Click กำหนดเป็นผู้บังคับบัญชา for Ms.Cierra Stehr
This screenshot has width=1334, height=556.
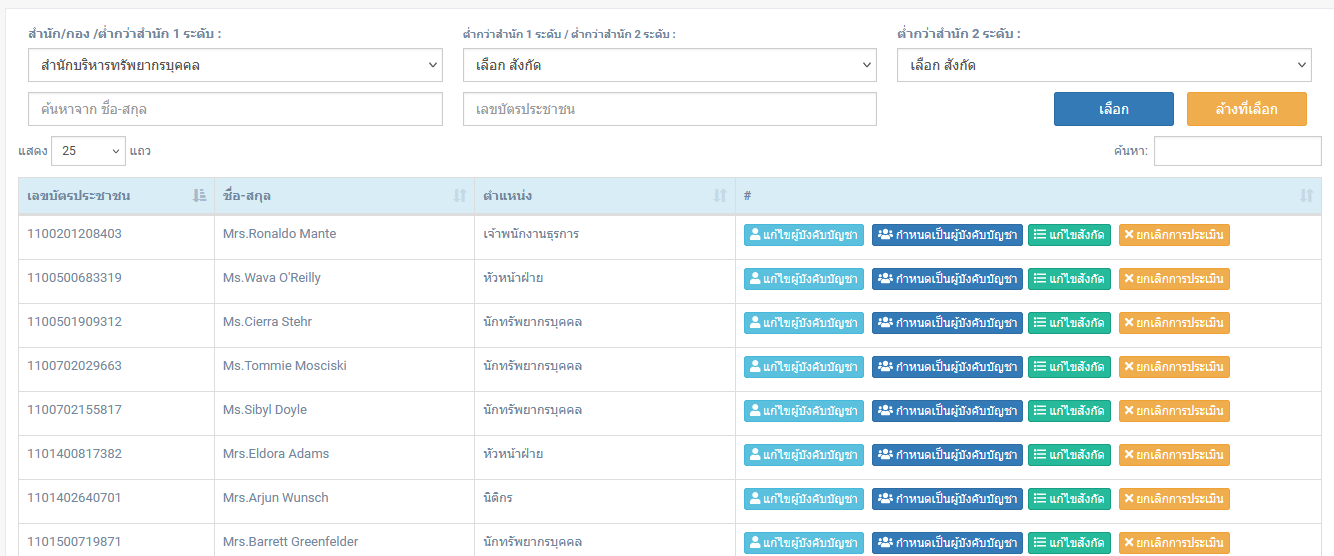(x=947, y=323)
